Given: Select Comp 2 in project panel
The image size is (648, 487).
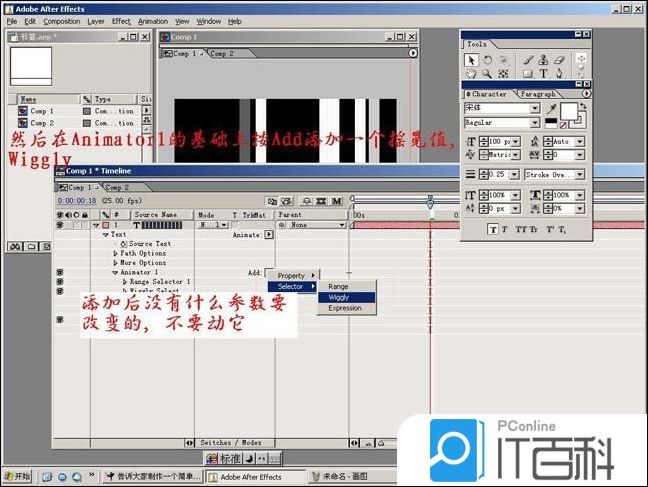Looking at the screenshot, I should point(42,123).
